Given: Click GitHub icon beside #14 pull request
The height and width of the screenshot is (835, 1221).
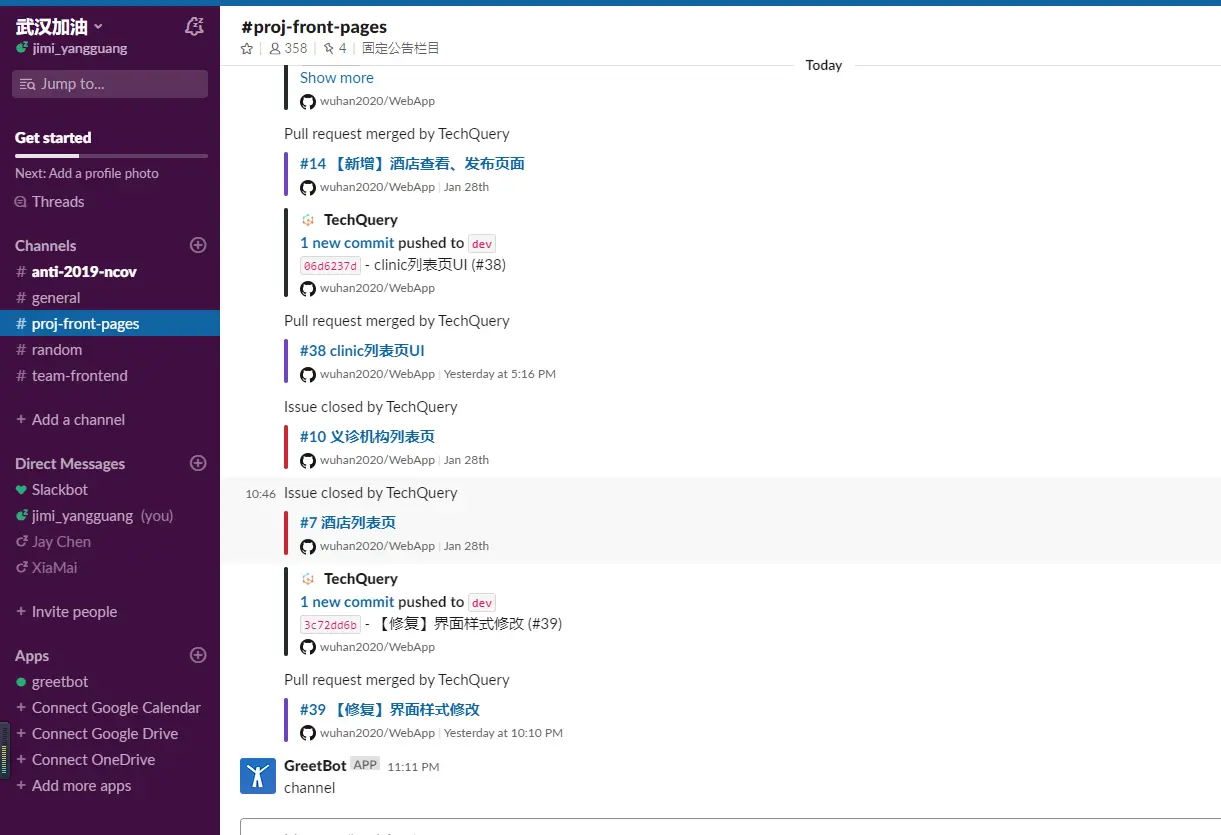Looking at the screenshot, I should click(308, 187).
